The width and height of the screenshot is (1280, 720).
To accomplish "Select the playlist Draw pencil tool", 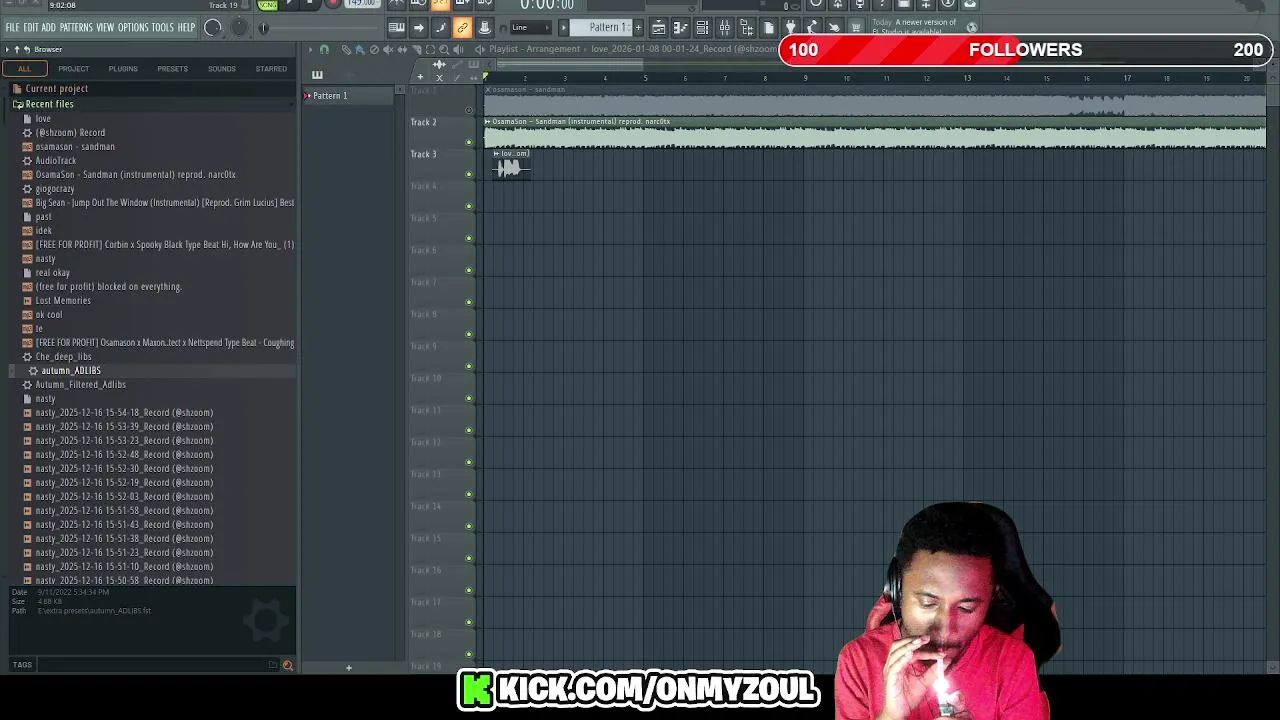I will pos(347,49).
